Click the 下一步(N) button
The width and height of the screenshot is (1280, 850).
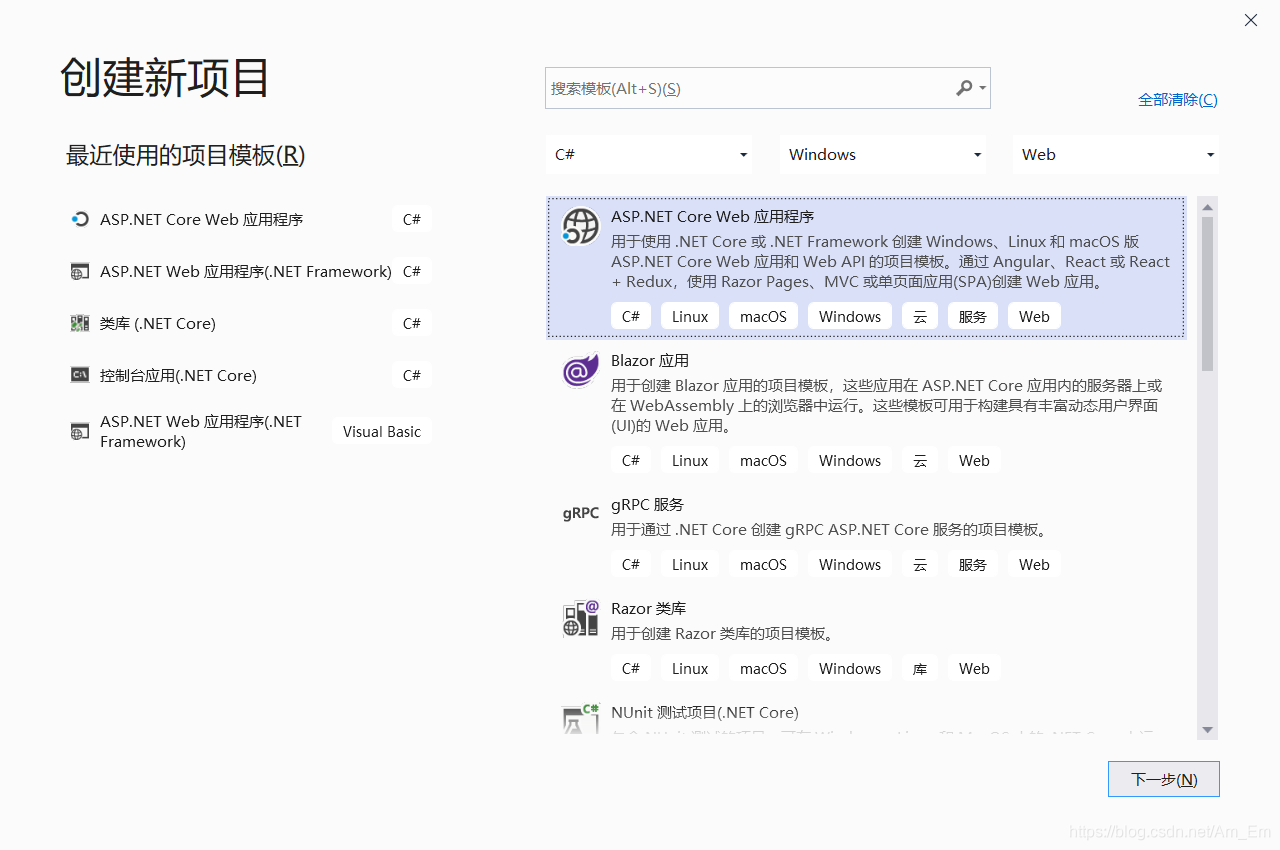[x=1163, y=779]
